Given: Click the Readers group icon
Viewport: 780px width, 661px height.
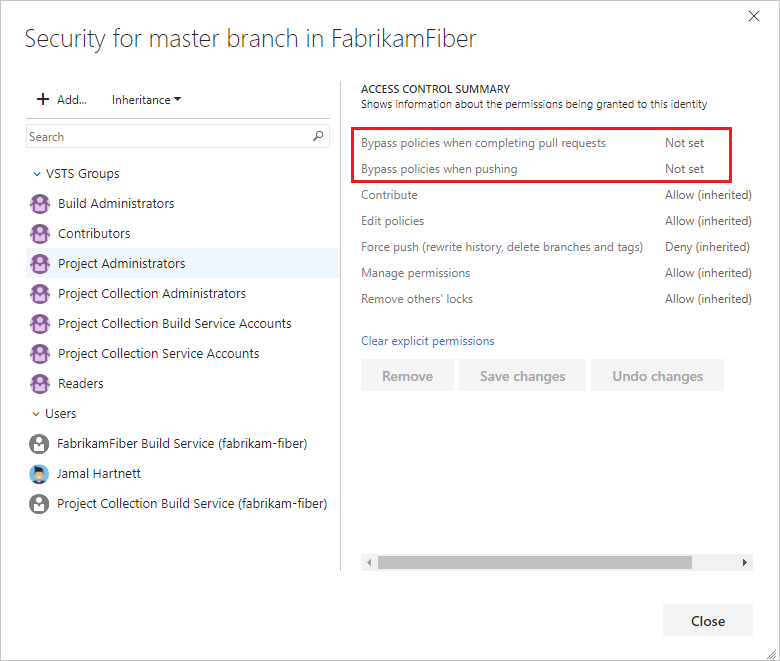Looking at the screenshot, I should point(40,384).
